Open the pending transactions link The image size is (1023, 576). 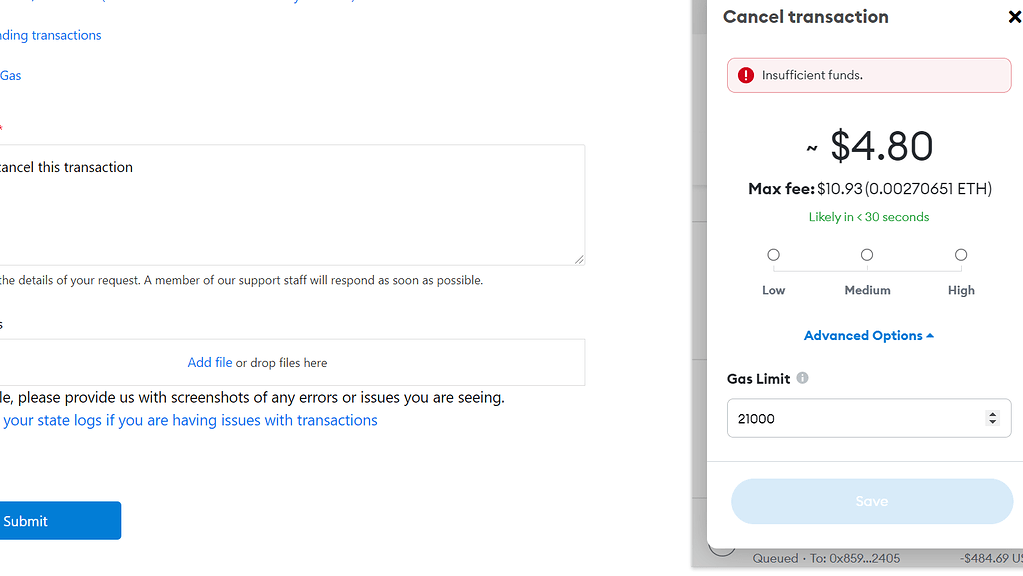(x=50, y=35)
